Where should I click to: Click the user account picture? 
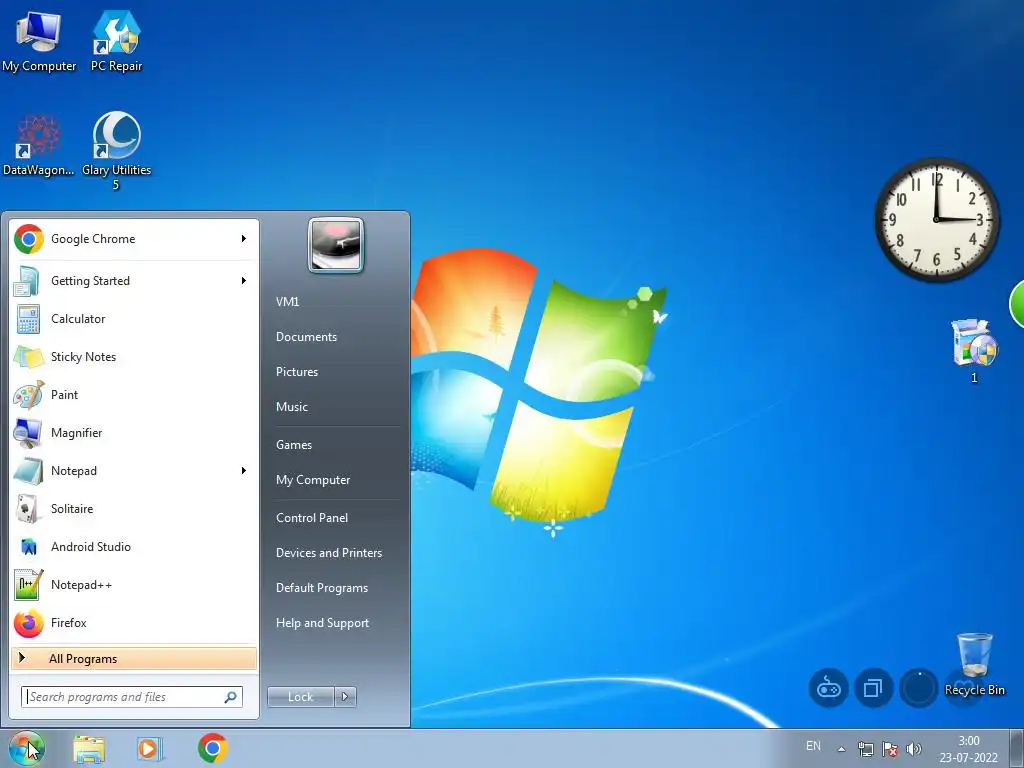tap(336, 246)
